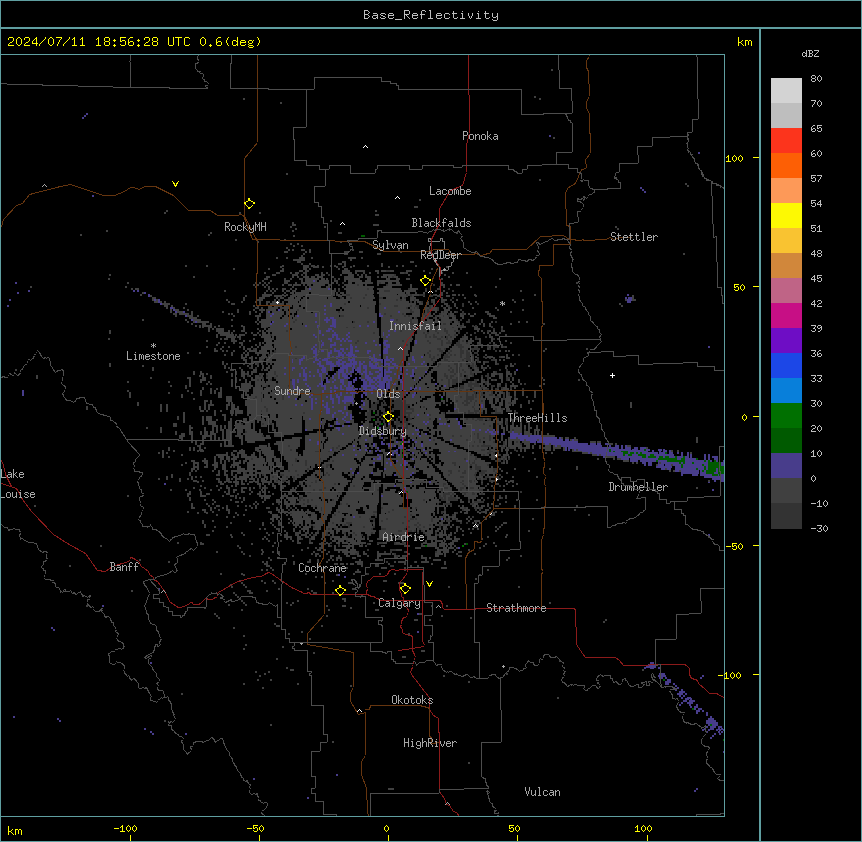Image resolution: width=862 pixels, height=842 pixels.
Task: Click the Olds town label
Action: 388,394
